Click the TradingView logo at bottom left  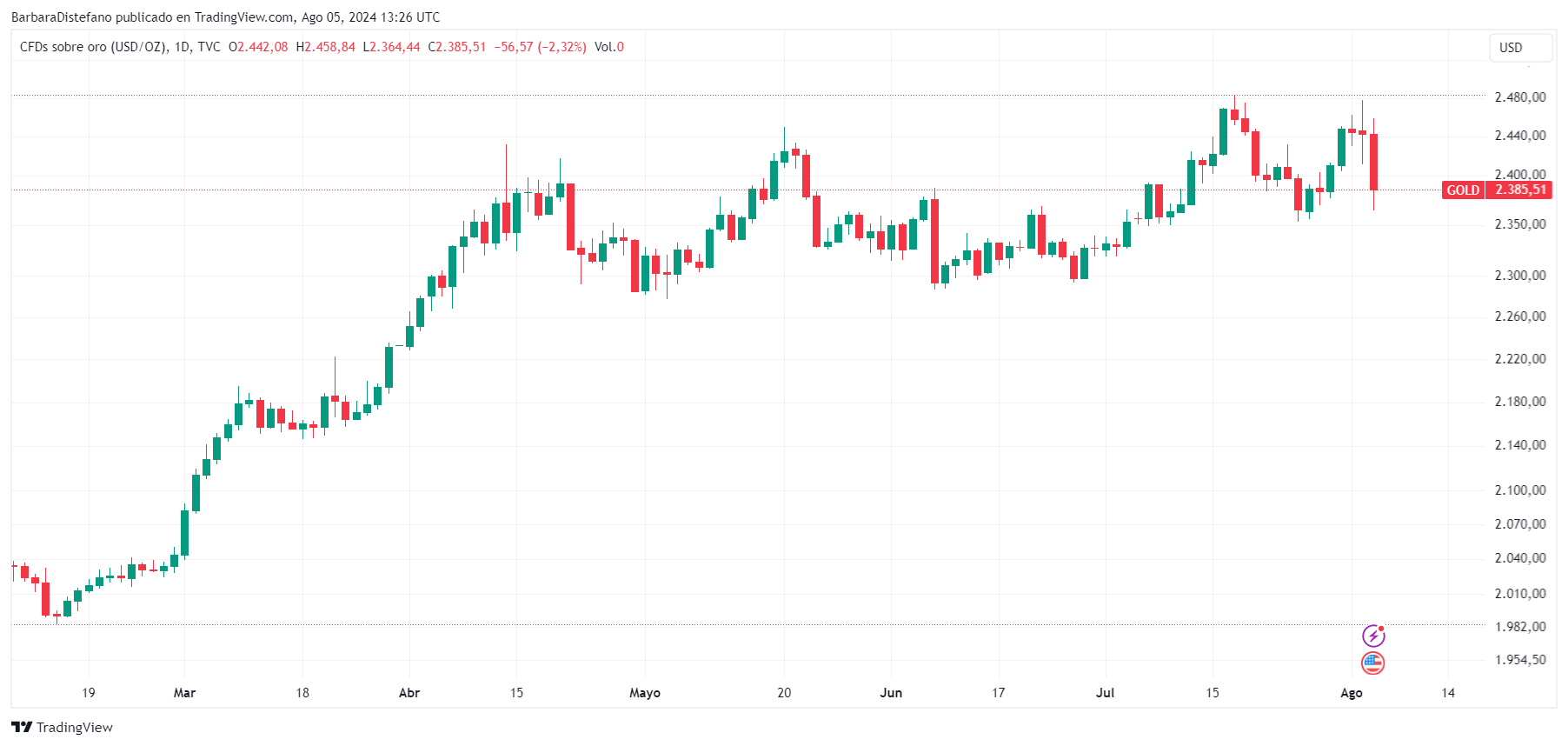(62, 727)
